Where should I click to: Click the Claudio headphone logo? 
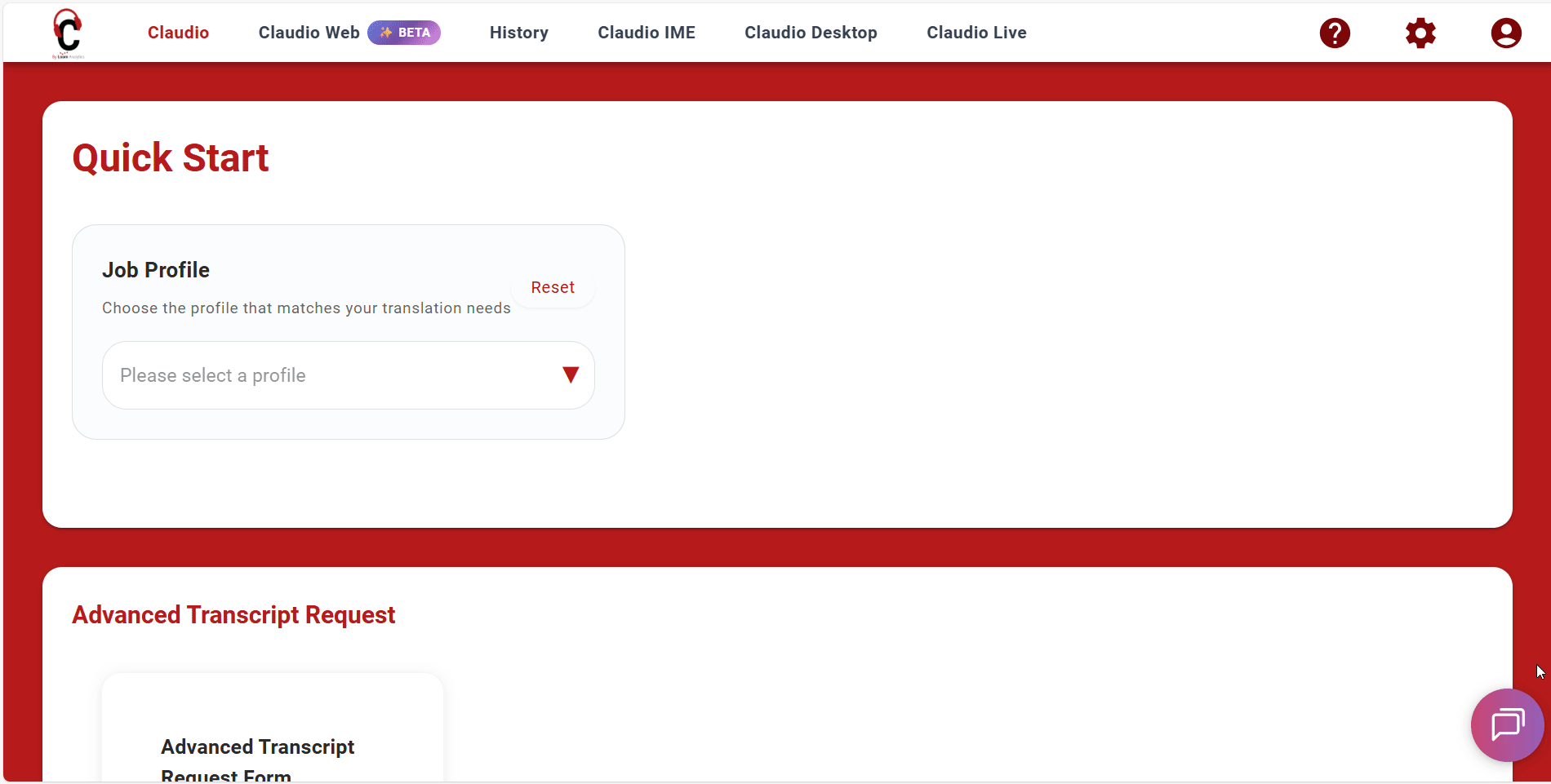[68, 33]
